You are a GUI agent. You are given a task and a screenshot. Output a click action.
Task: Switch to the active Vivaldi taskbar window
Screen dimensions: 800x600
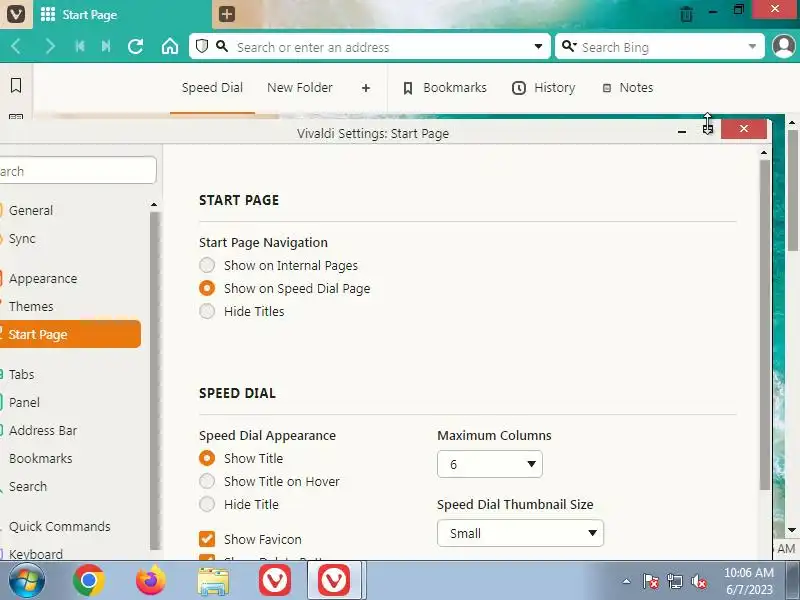click(x=335, y=581)
